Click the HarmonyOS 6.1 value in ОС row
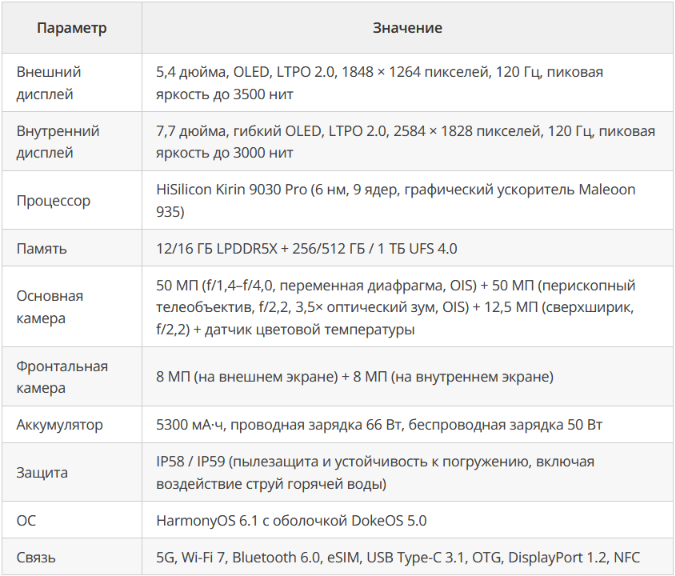The image size is (675, 576). (x=291, y=520)
